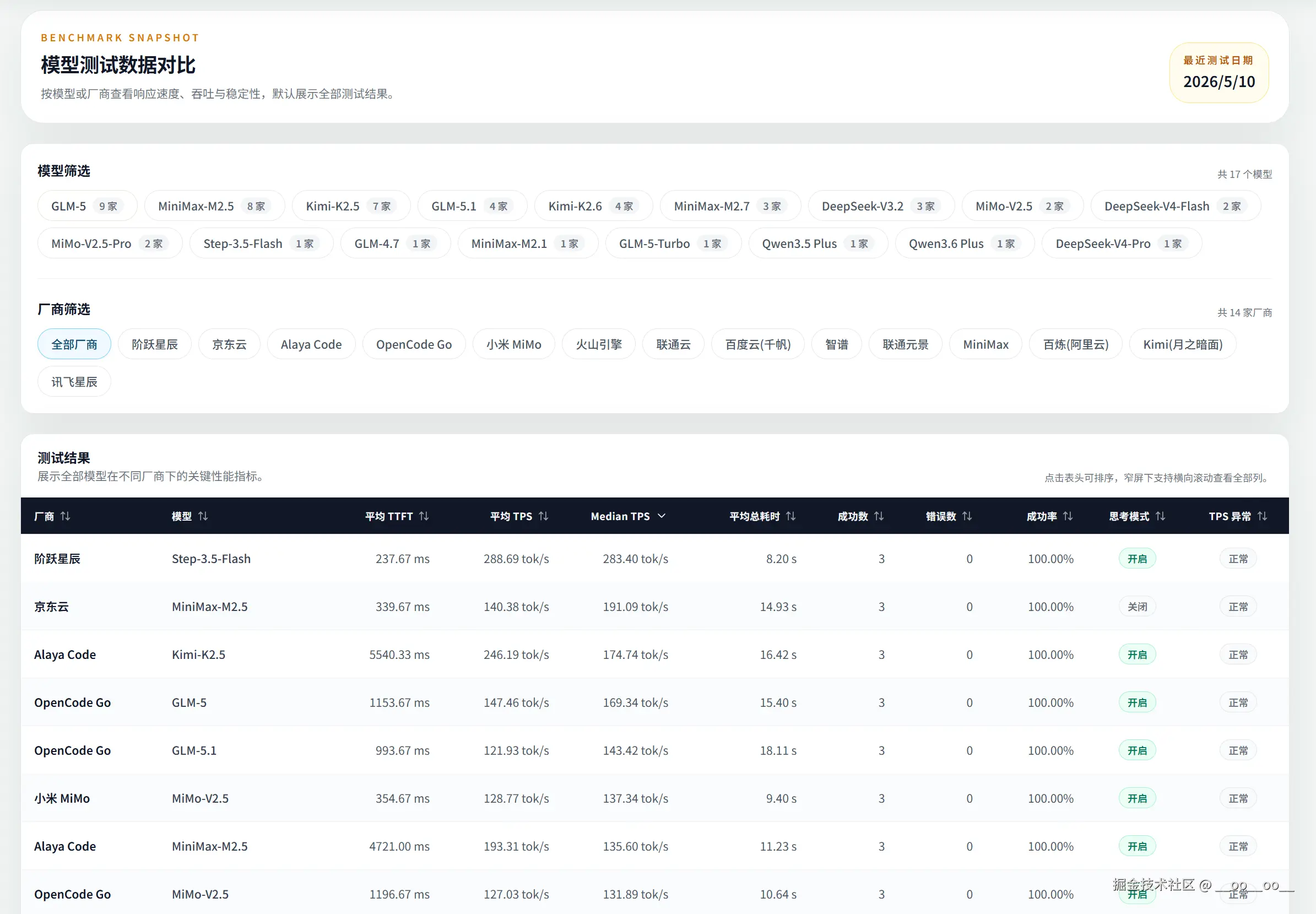The height and width of the screenshot is (914, 1316).
Task: Select the OpenCode Go vendor filter chip
Action: pyautogui.click(x=414, y=344)
